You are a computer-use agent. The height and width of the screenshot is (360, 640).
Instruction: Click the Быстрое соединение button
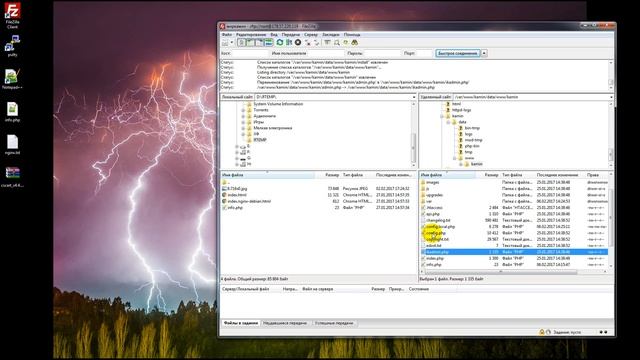click(x=458, y=53)
